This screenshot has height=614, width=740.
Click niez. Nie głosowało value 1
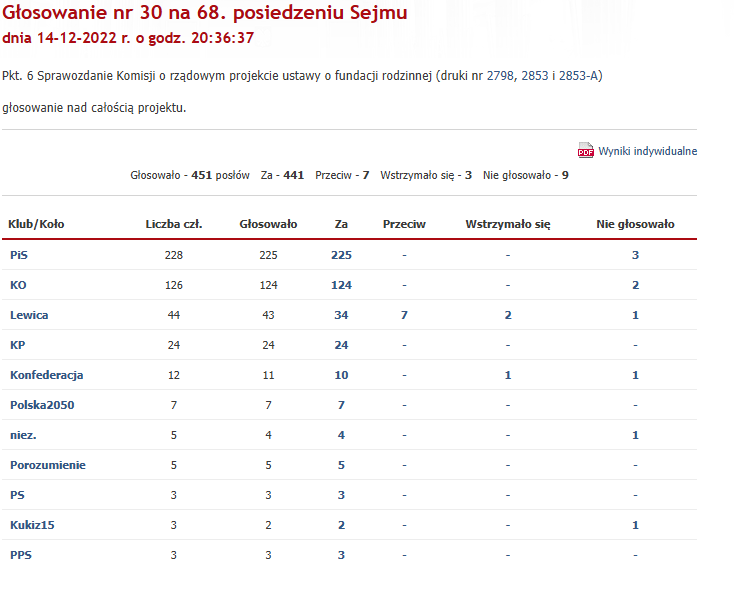click(x=635, y=435)
